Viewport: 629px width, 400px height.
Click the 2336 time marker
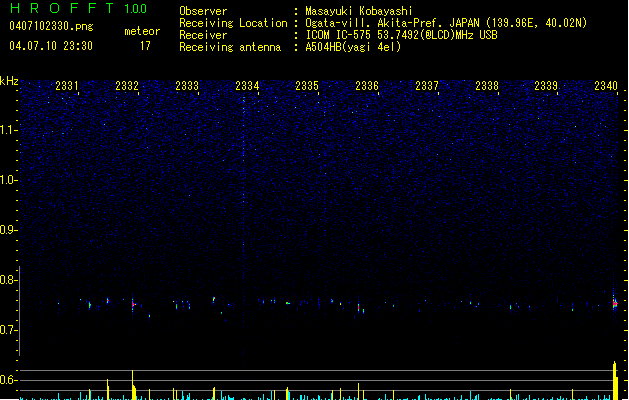pos(367,86)
